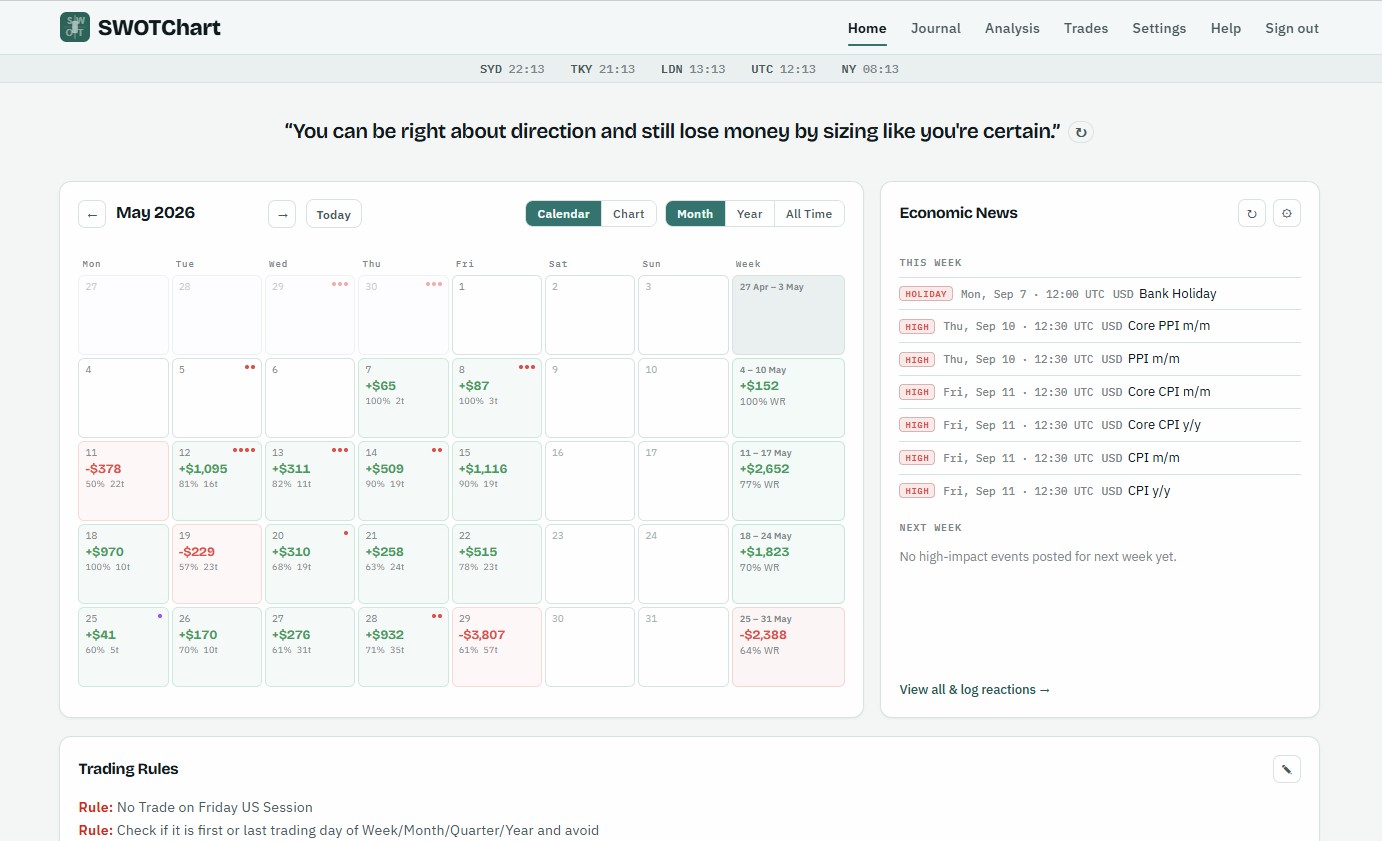Open the 4 – 10 May week summary
The width and height of the screenshot is (1382, 841).
(789, 398)
